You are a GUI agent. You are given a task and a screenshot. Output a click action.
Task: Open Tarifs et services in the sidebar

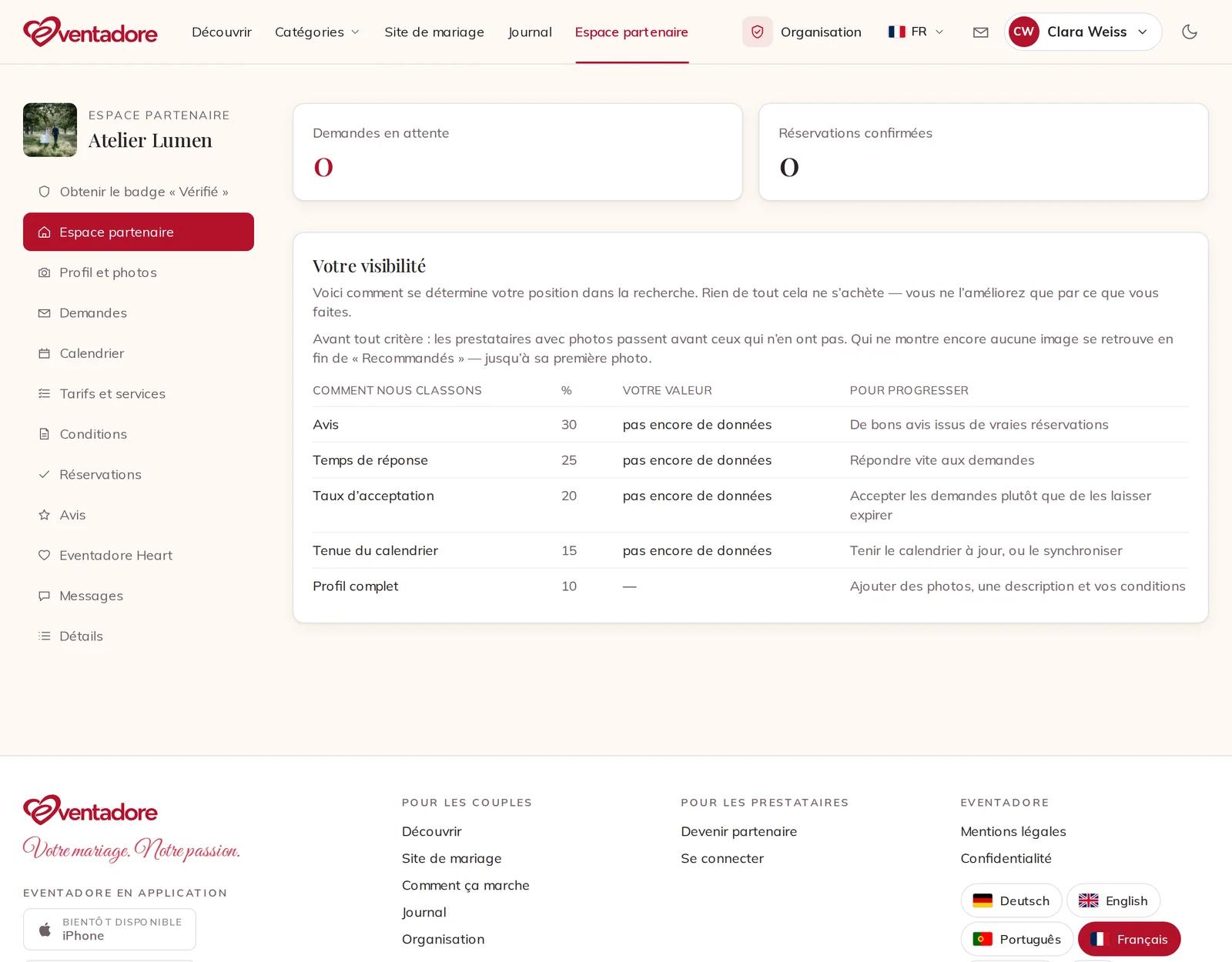pos(139,393)
